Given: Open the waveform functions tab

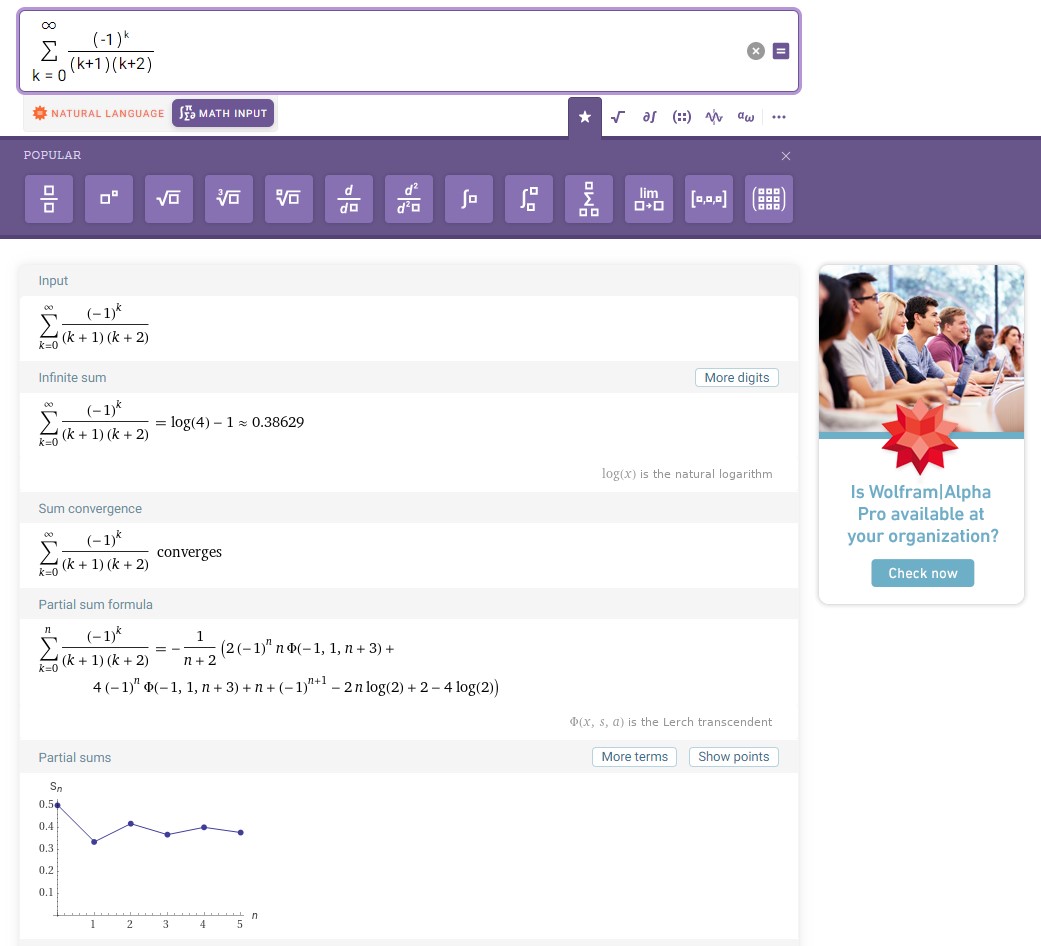Looking at the screenshot, I should [714, 117].
